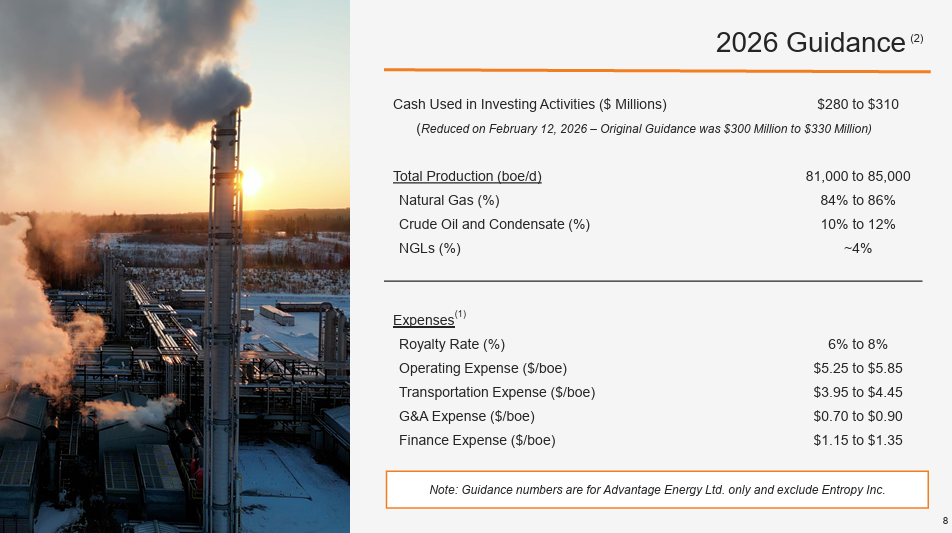Click the slide page number 8
Viewport: 952px width, 533px height.
(x=945, y=520)
